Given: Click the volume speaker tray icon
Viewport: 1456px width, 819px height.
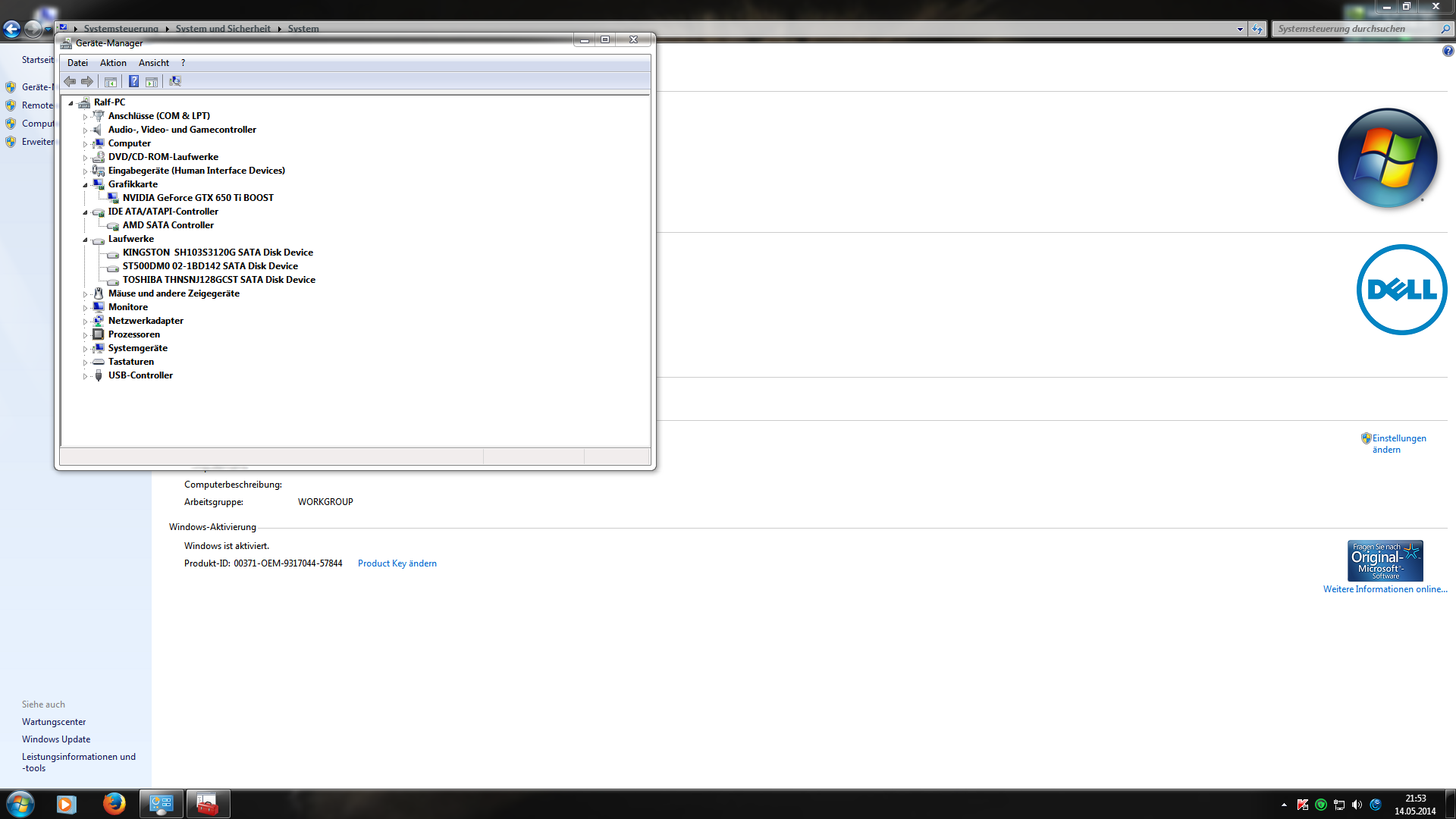Looking at the screenshot, I should coord(1357,805).
